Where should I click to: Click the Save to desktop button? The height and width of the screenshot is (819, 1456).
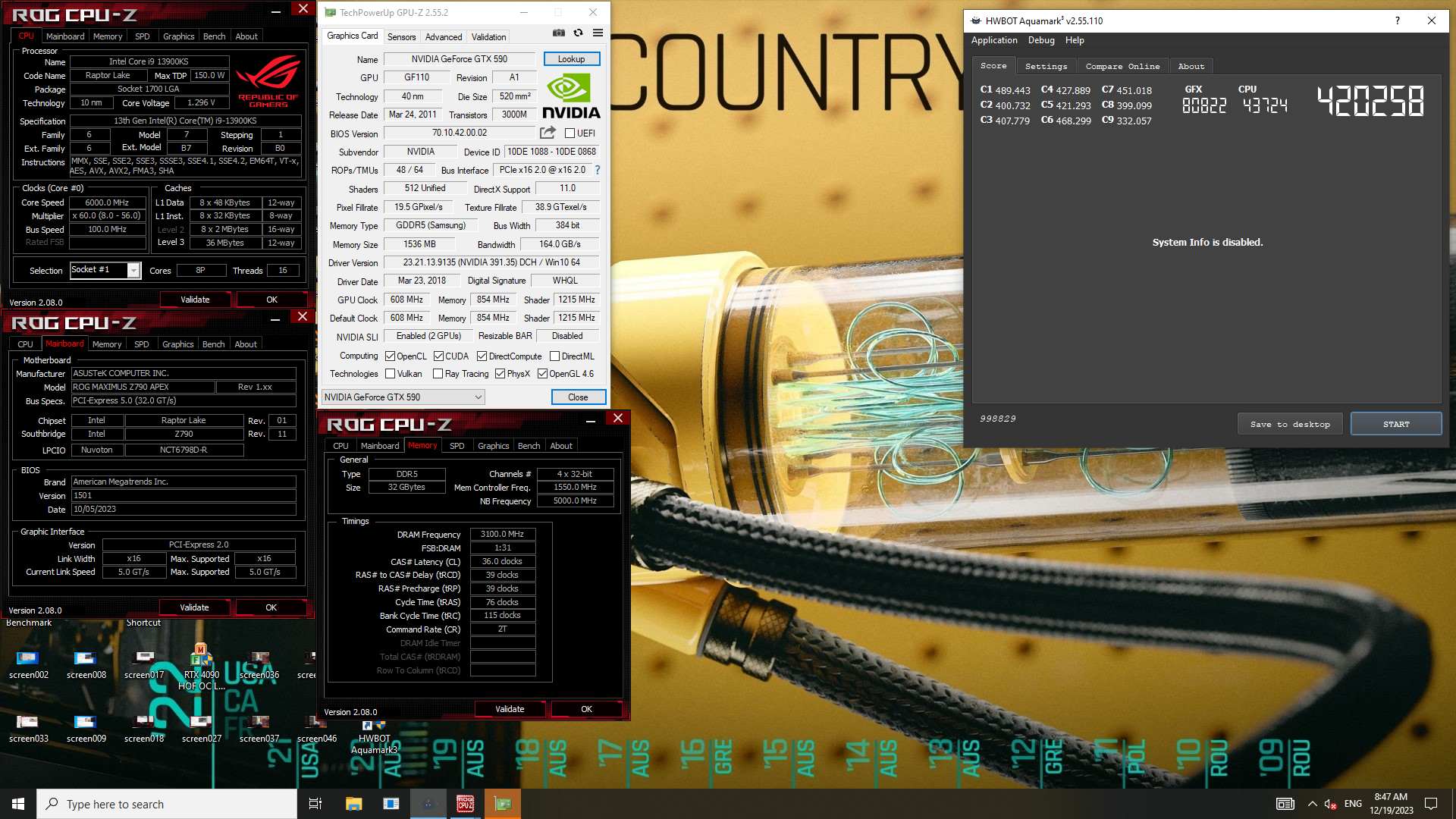[1290, 424]
